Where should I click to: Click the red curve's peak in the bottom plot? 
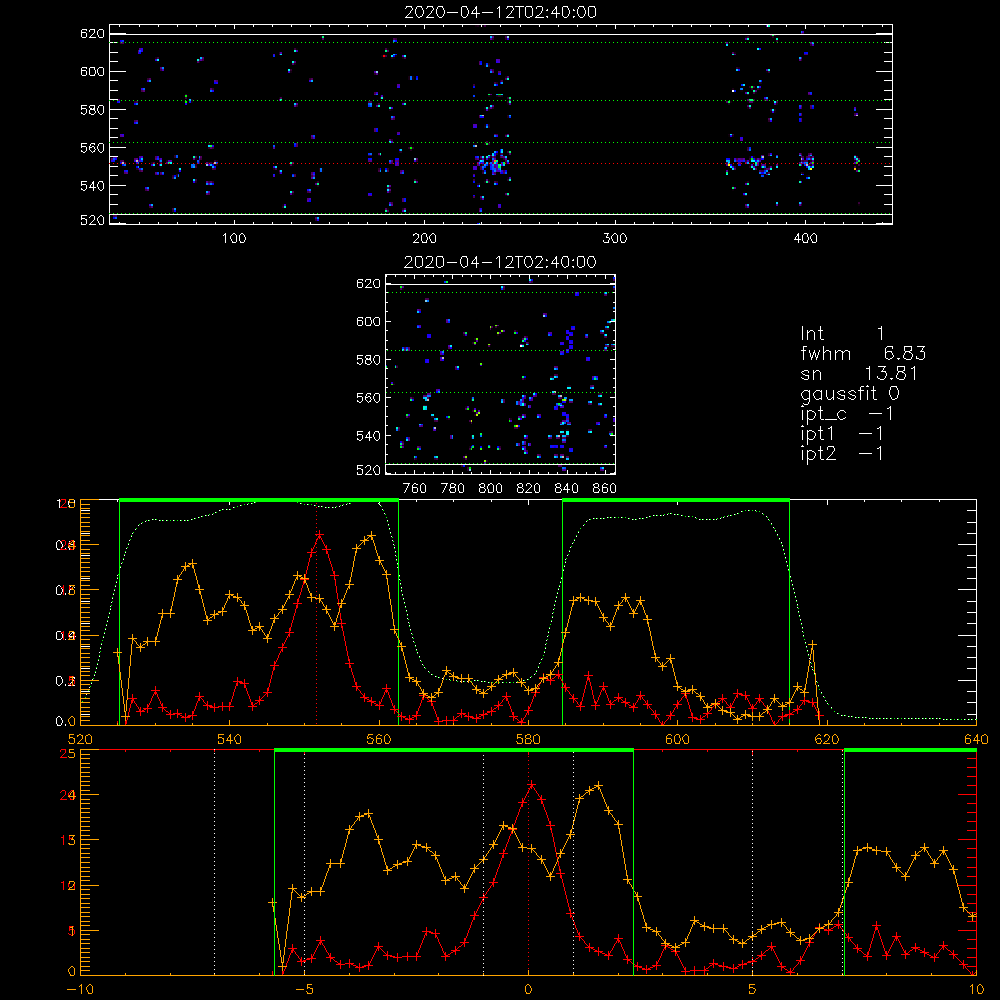click(x=531, y=785)
